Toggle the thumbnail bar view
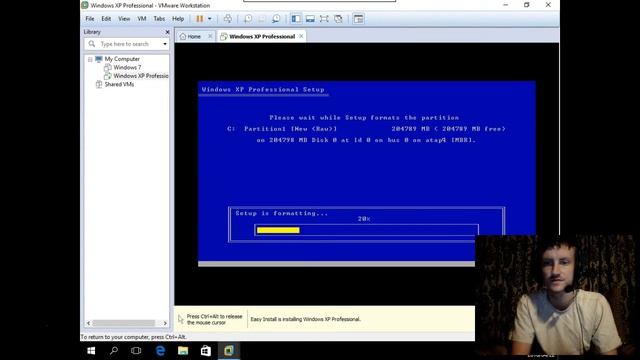 pyautogui.click(x=310, y=19)
